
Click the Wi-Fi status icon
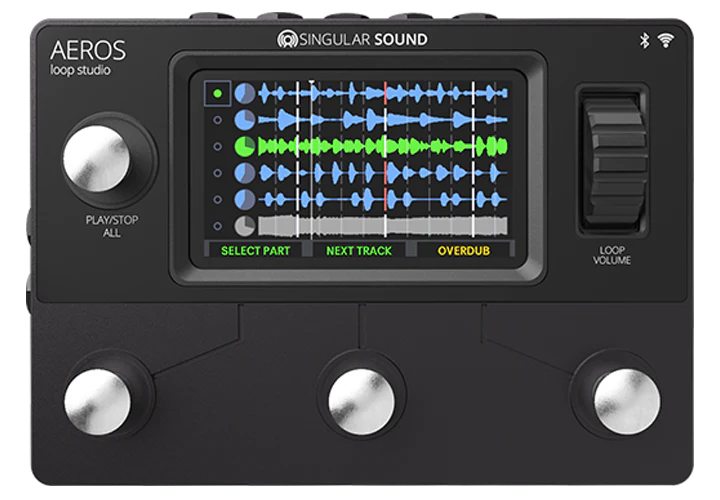tap(666, 40)
